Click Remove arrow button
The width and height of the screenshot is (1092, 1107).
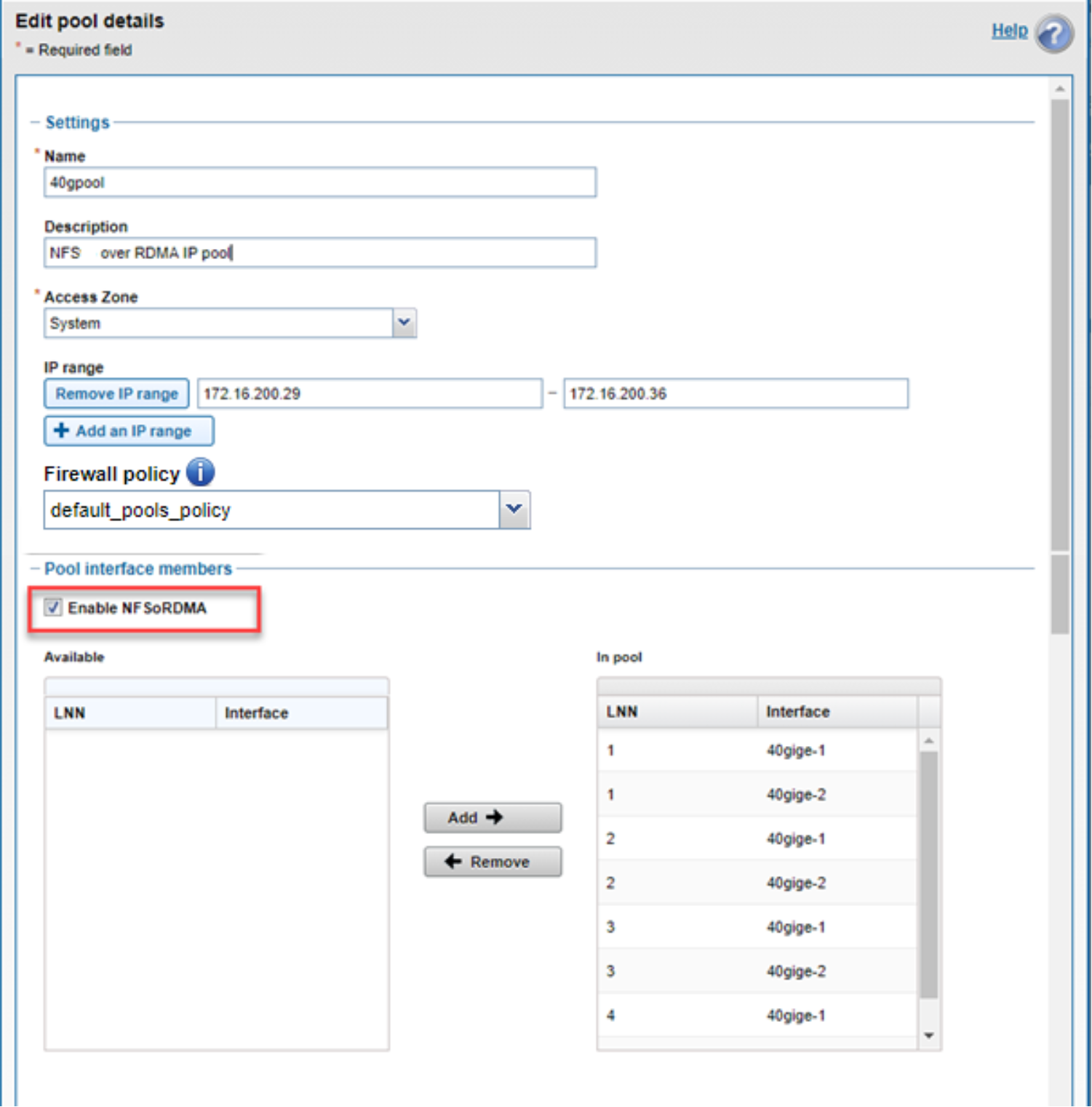pos(493,862)
